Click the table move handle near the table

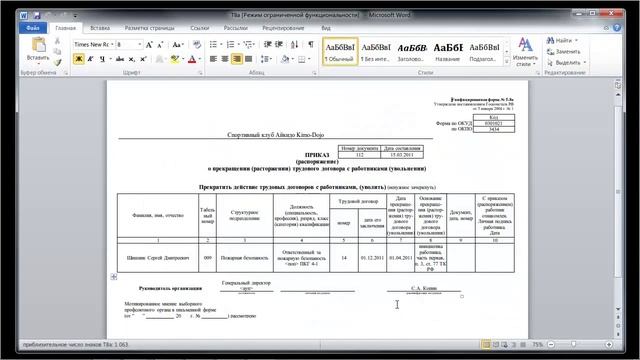click(114, 277)
